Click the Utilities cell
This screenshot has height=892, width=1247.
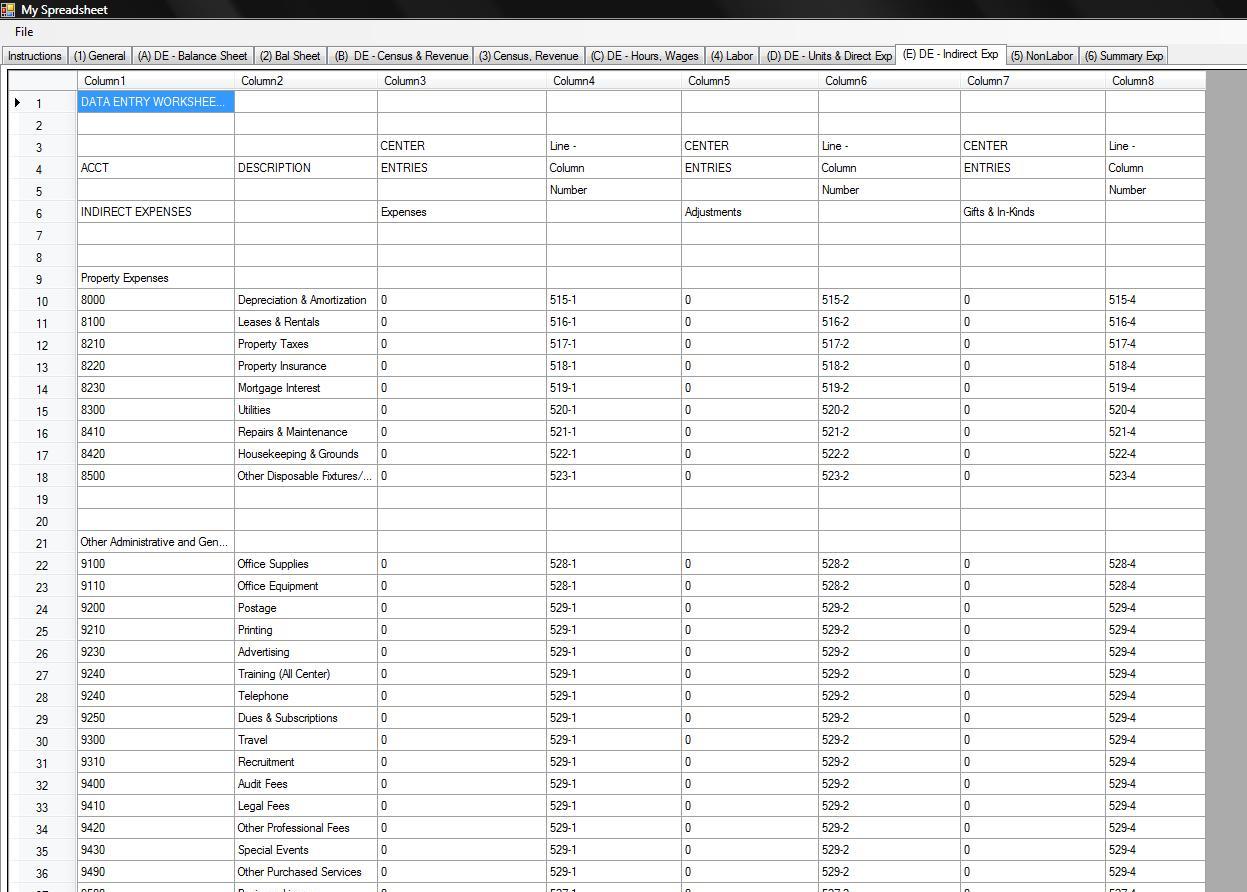[x=306, y=410]
